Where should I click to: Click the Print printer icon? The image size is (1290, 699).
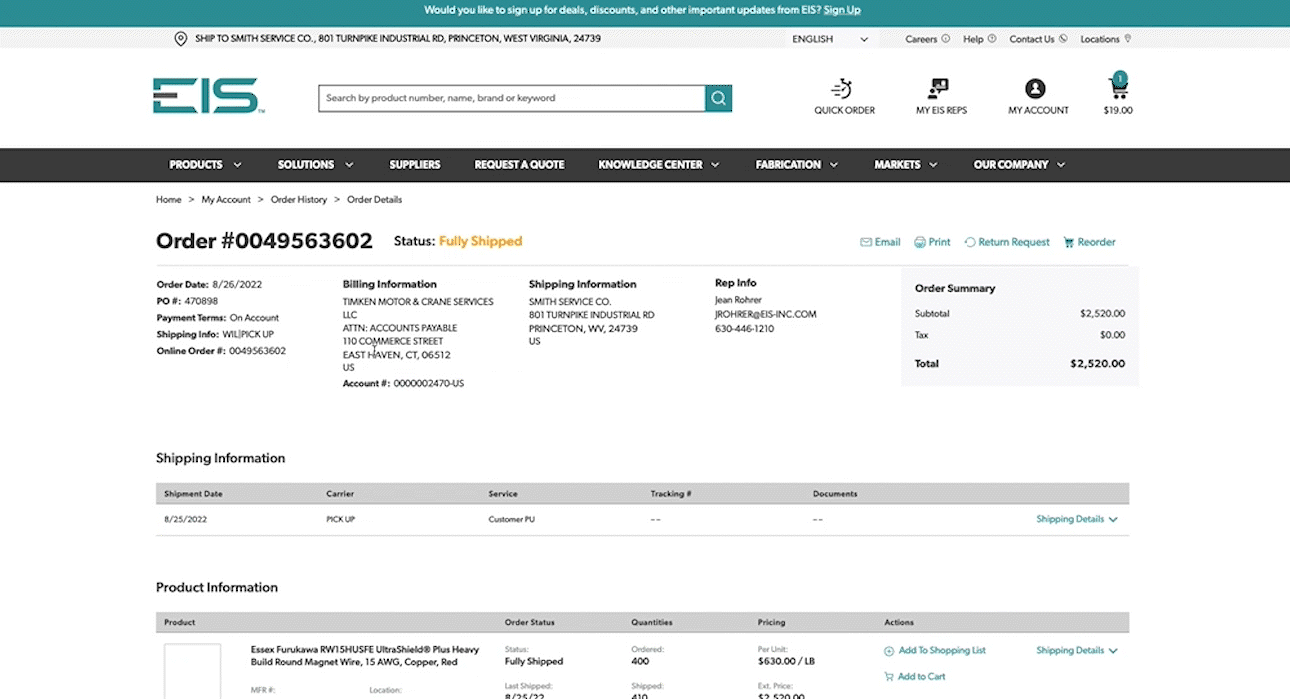[920, 242]
